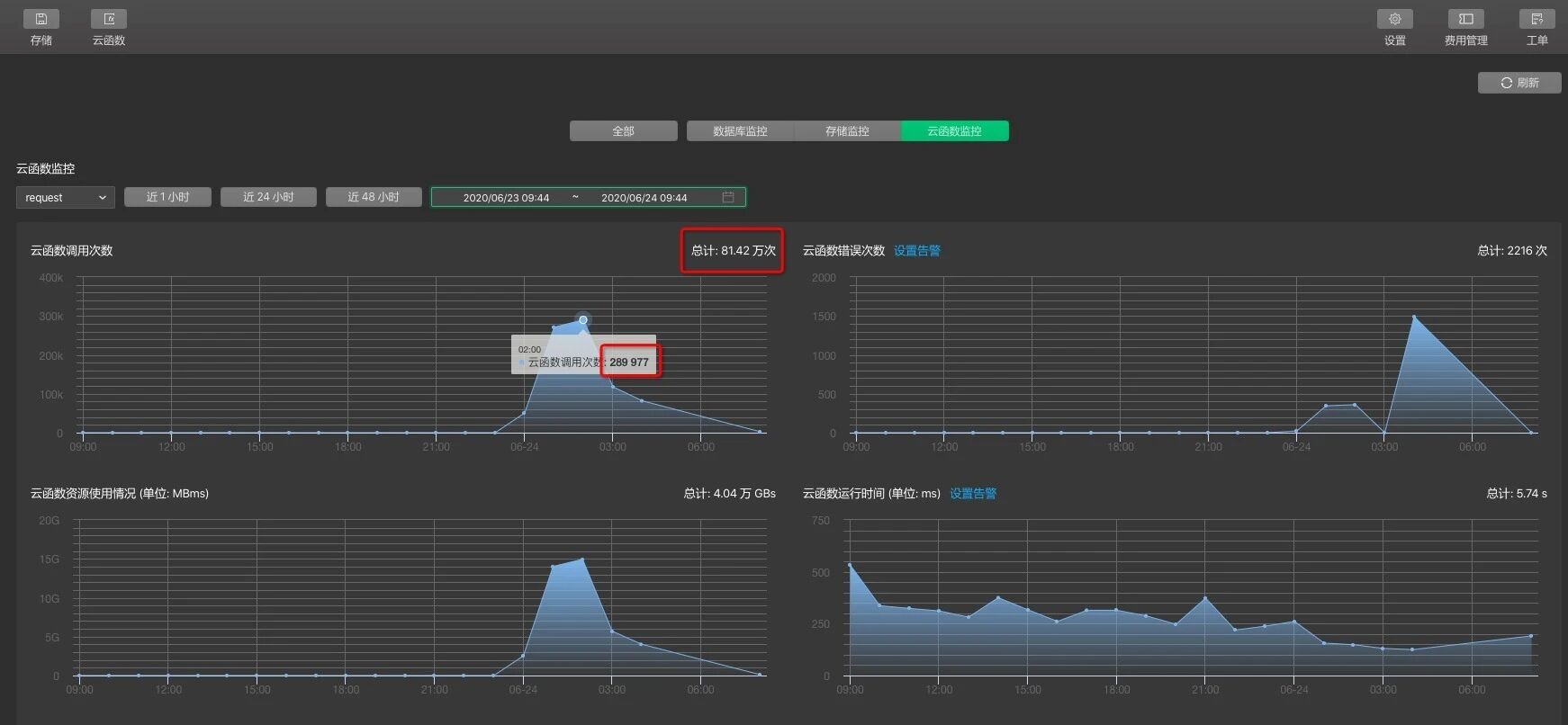Image resolution: width=1568 pixels, height=725 pixels.
Task: Choose the 近 24 小时 time range
Action: 268,197
